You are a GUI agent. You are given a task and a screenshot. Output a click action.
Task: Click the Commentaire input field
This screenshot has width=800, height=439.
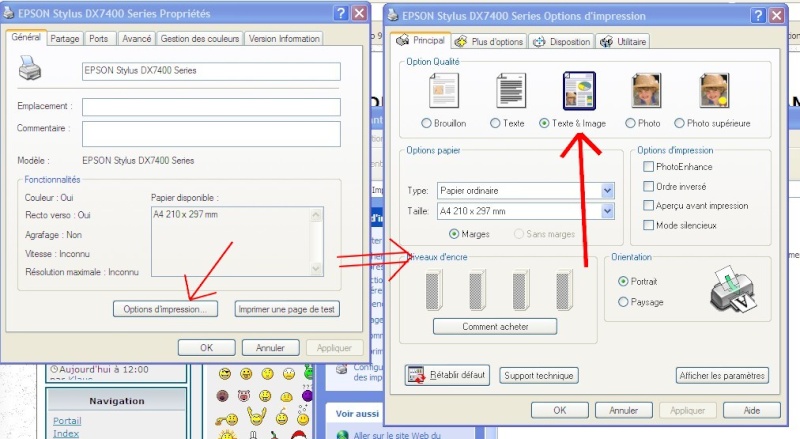[211, 134]
